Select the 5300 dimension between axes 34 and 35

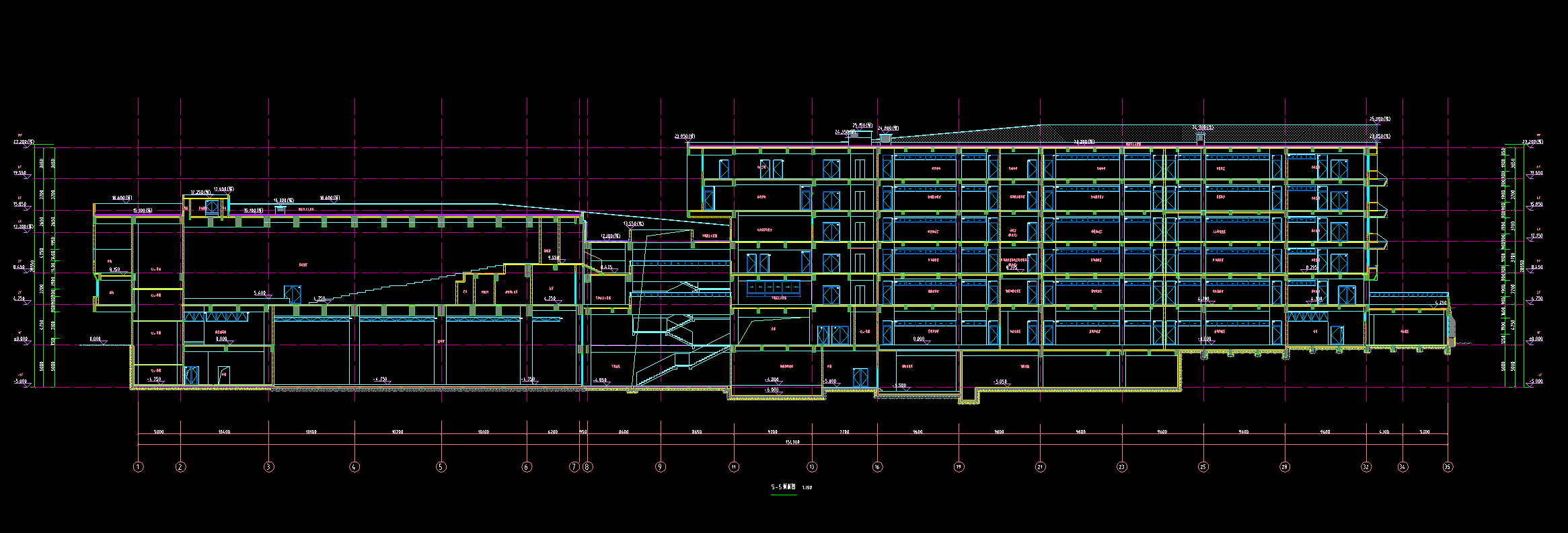click(1425, 432)
